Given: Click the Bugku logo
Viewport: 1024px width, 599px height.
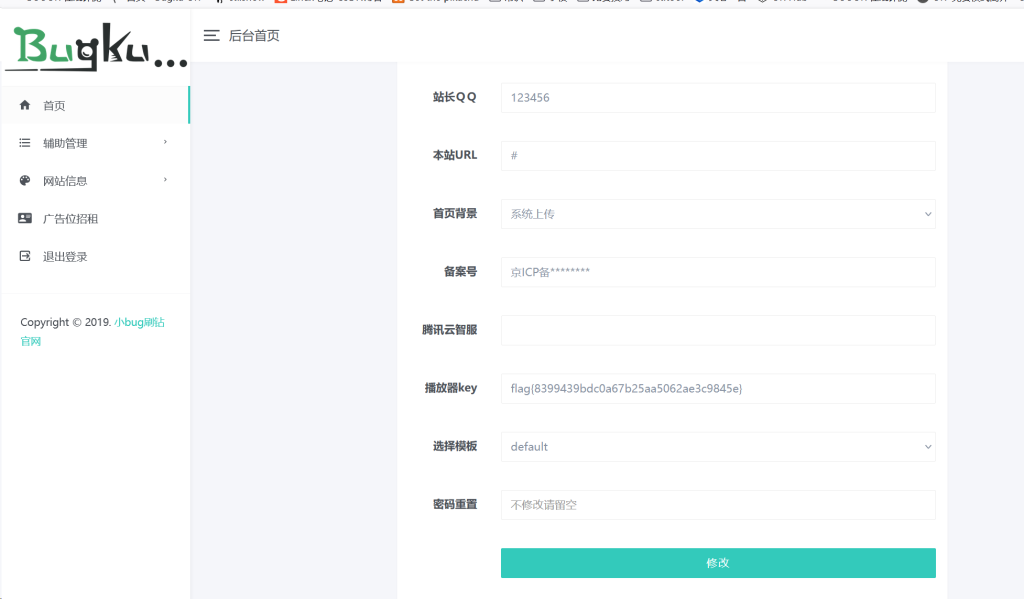Looking at the screenshot, I should (95, 48).
